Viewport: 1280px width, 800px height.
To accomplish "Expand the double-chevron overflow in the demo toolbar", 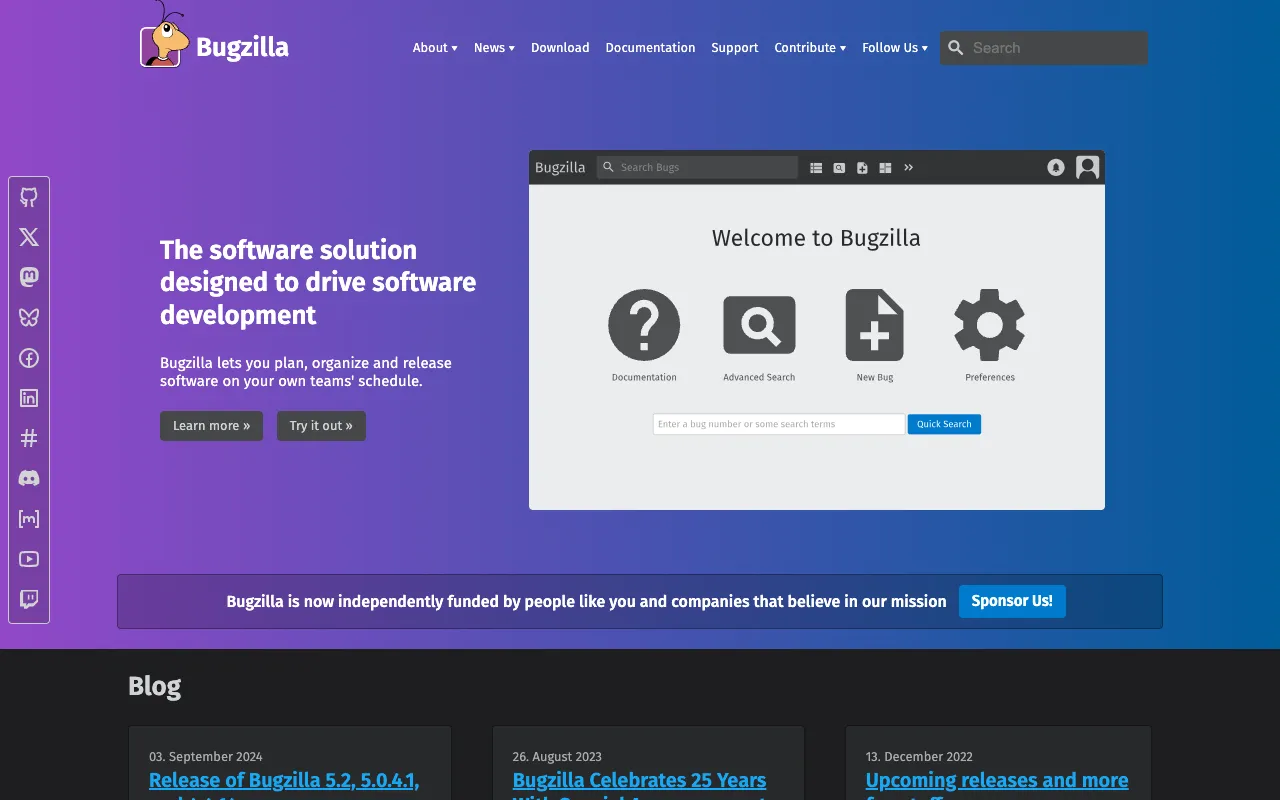I will (908, 167).
